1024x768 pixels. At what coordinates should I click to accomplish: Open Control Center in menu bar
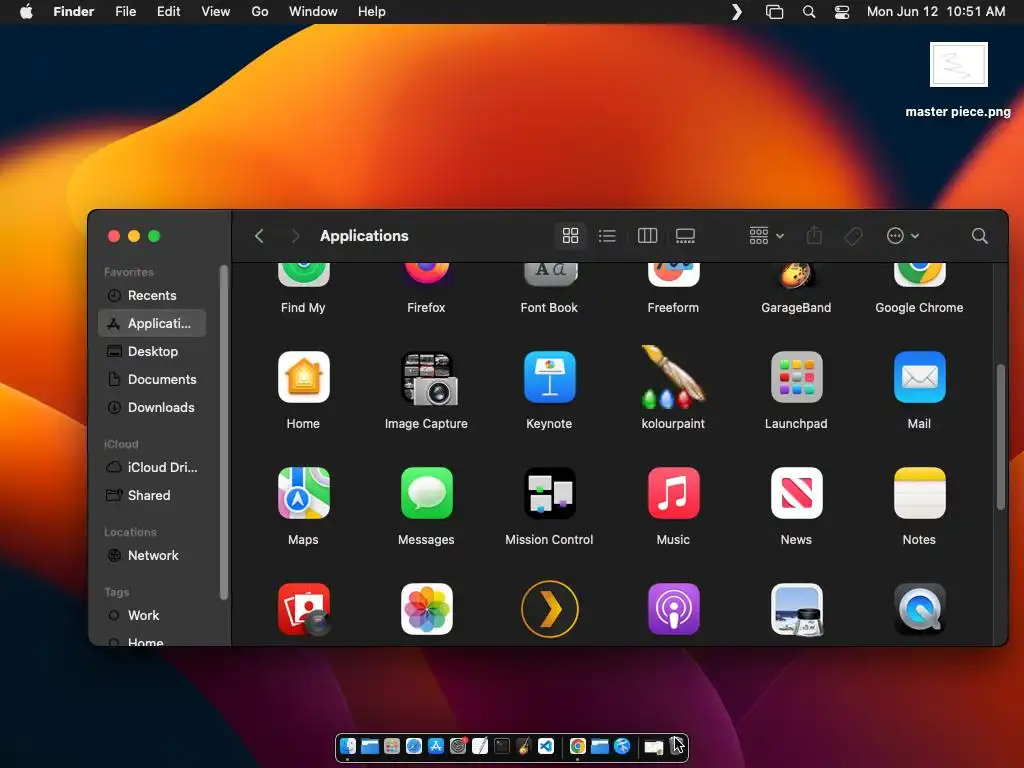[x=842, y=12]
